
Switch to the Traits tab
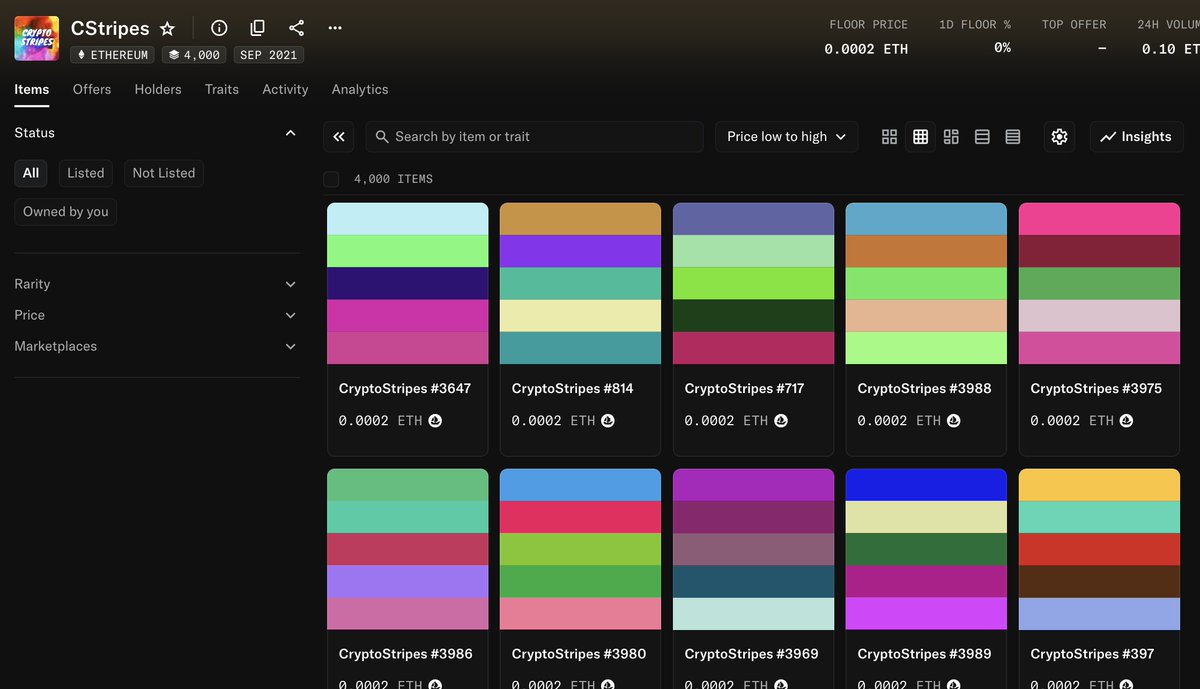click(x=222, y=89)
